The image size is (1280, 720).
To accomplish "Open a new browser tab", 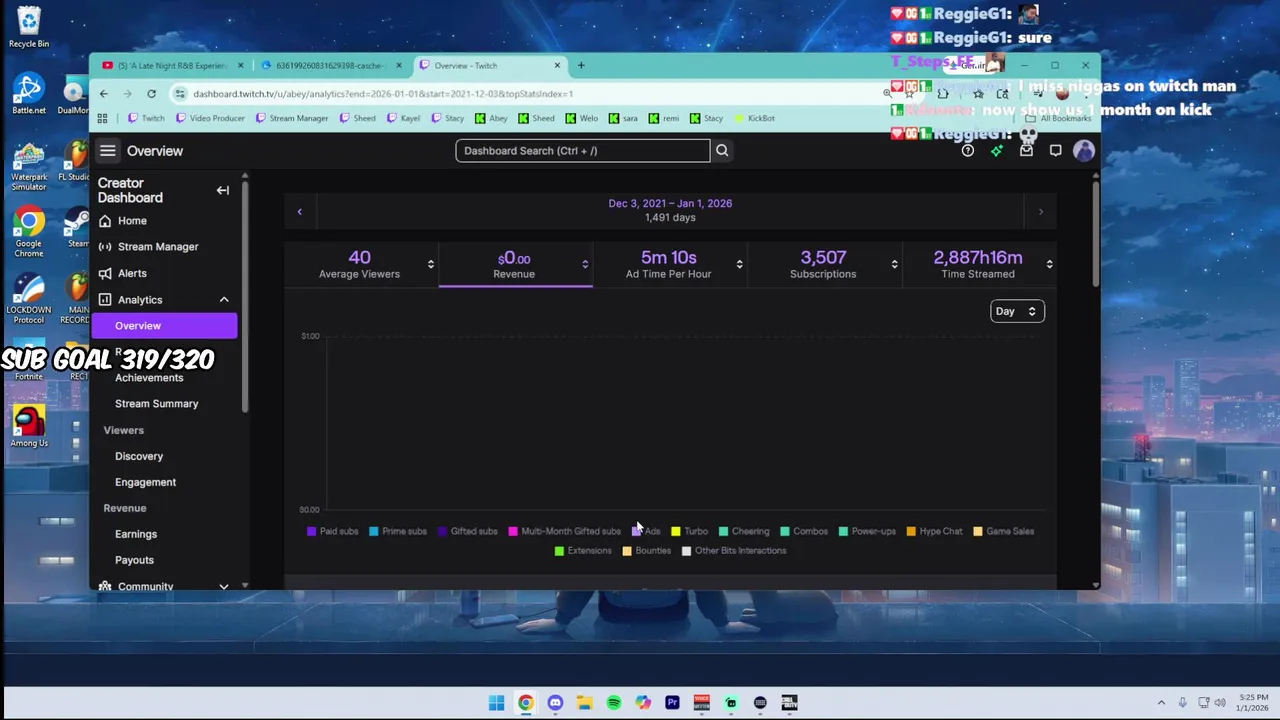I will [x=581, y=66].
